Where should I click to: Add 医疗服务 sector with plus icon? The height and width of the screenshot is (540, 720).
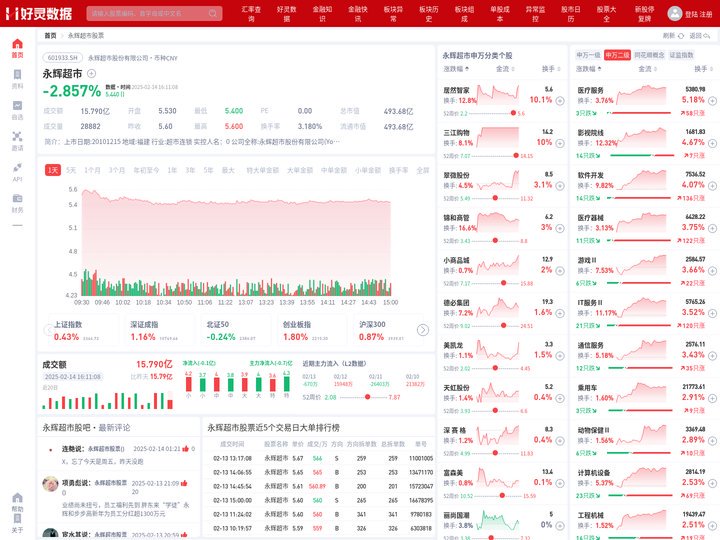click(712, 101)
